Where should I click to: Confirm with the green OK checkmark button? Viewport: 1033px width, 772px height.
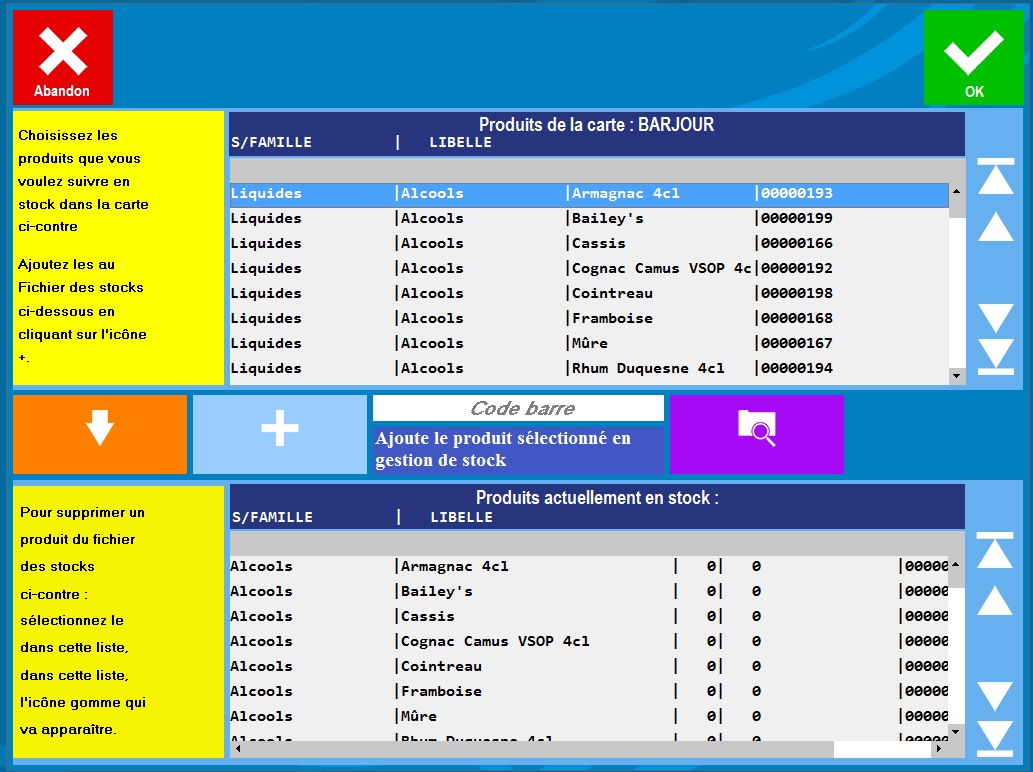pyautogui.click(x=973, y=57)
